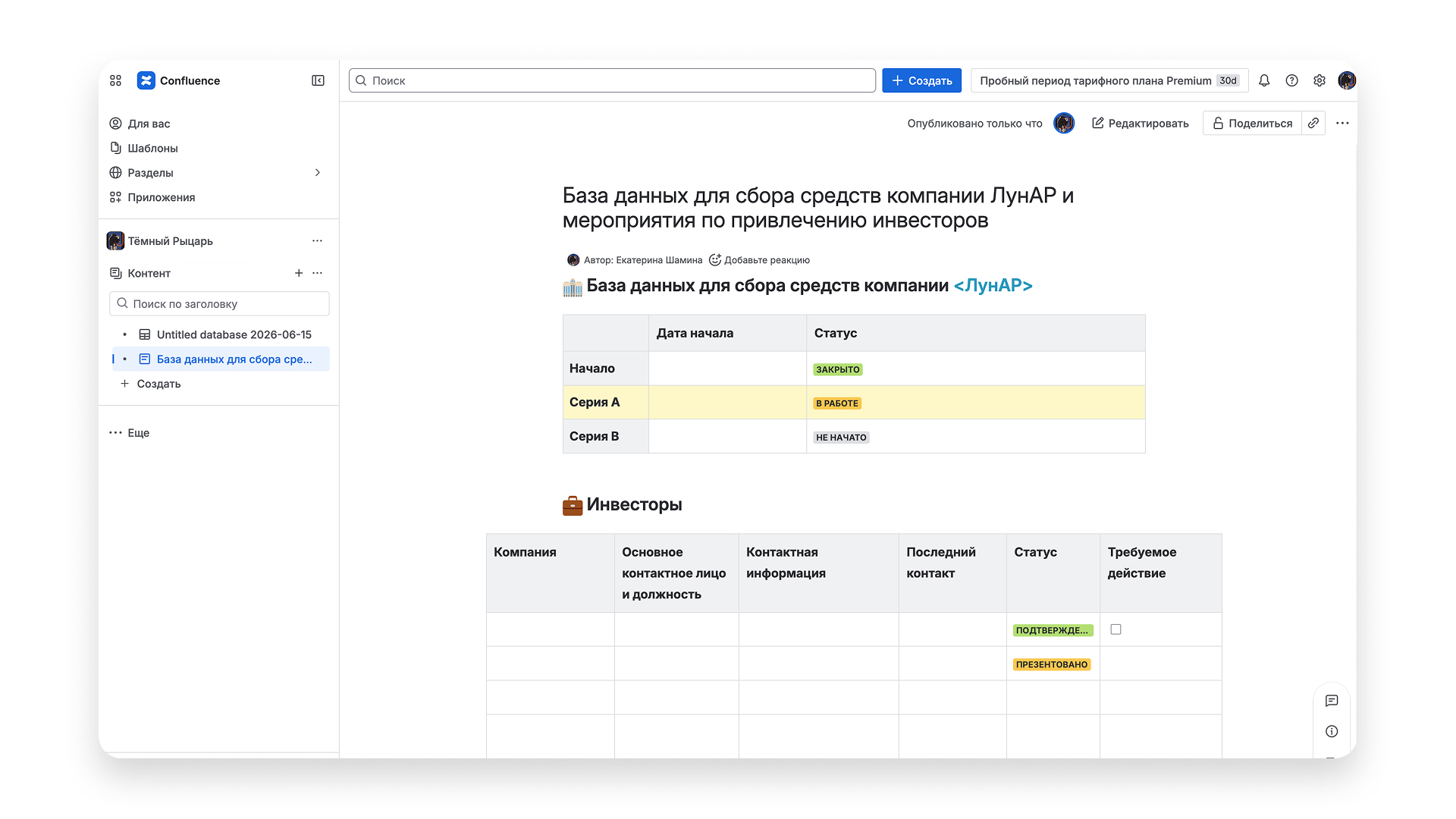Open the Тёмный Рыцарь space name
Image resolution: width=1456 pixels, height=819 pixels.
[x=170, y=241]
